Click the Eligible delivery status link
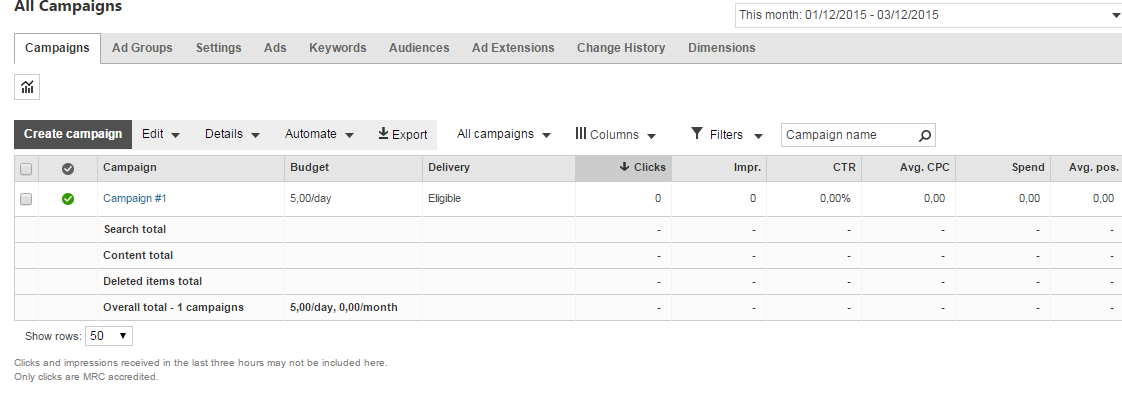 point(444,199)
